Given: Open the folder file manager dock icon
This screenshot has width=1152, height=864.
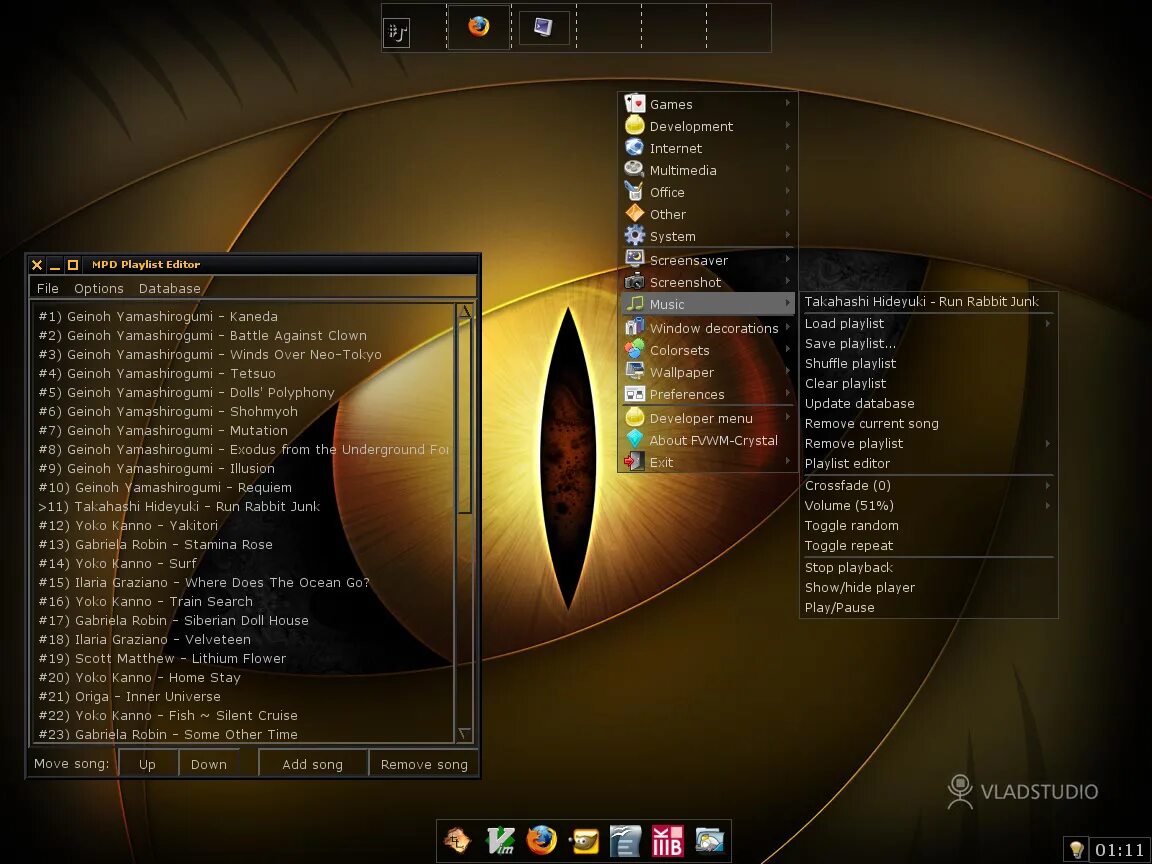Looking at the screenshot, I should tap(709, 840).
